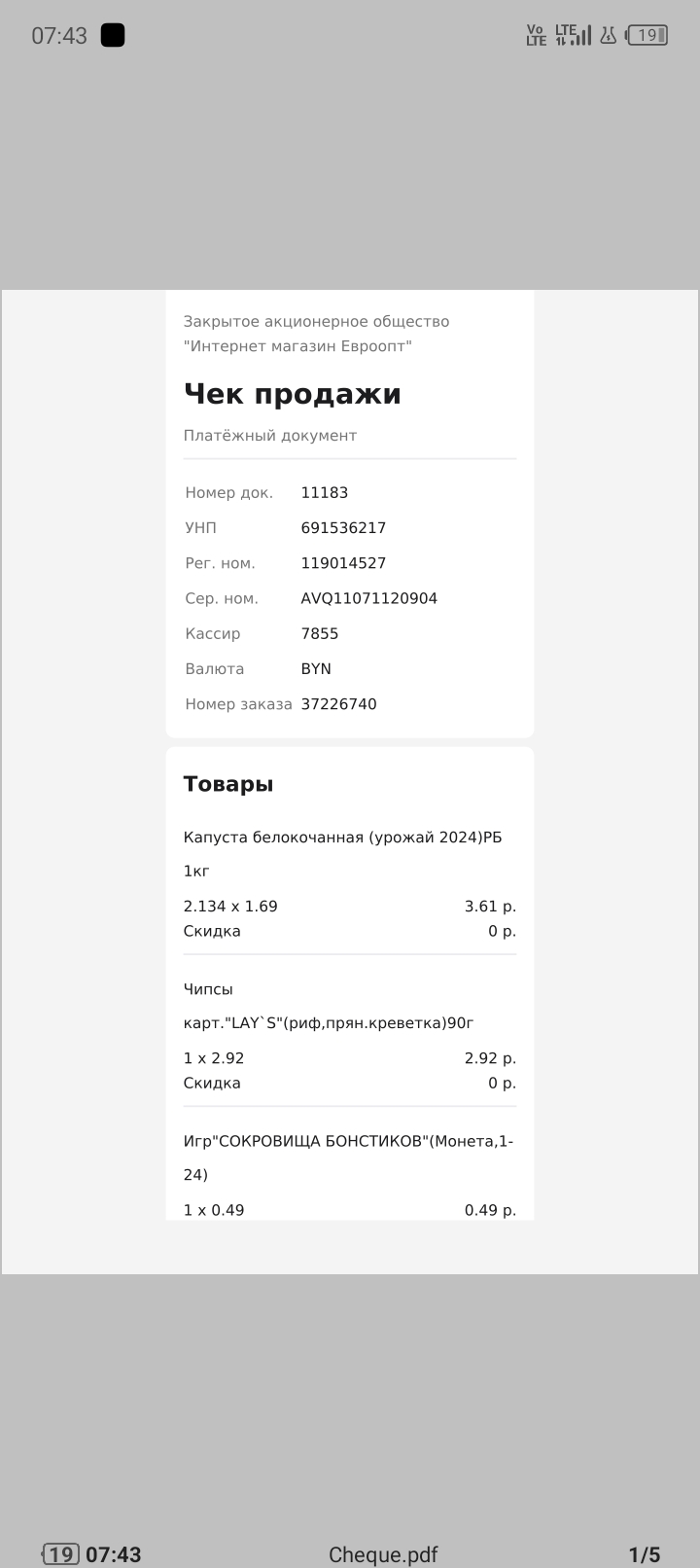Tap the bottom-left battery icon
The width and height of the screenshot is (700, 1568).
60,1553
